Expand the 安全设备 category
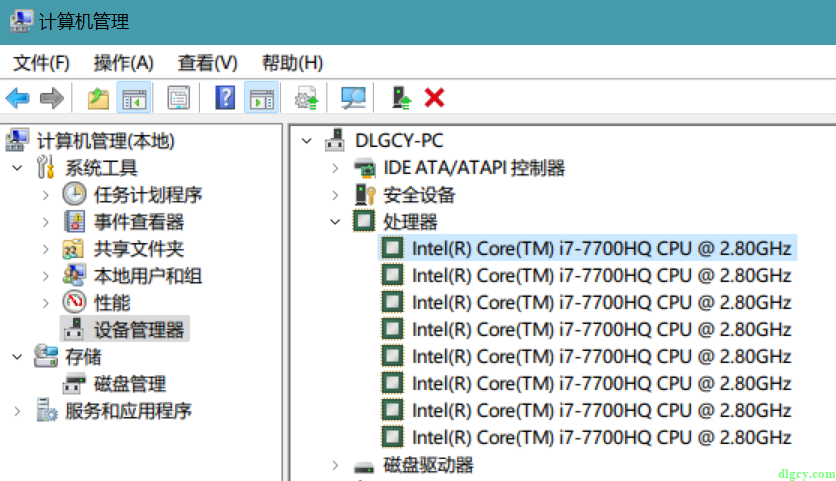Viewport: 836px width, 481px height. click(x=335, y=195)
